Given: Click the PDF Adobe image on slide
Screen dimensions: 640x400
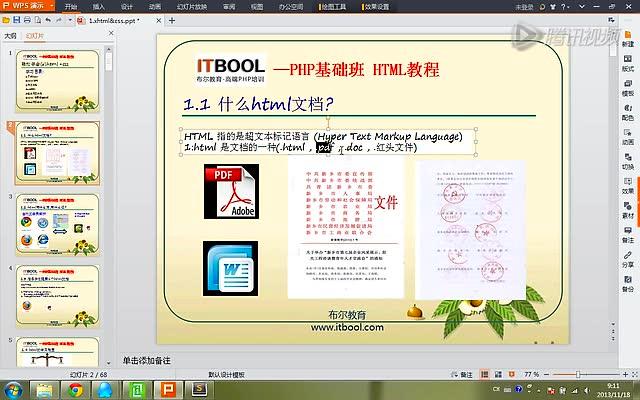Looking at the screenshot, I should pos(231,191).
